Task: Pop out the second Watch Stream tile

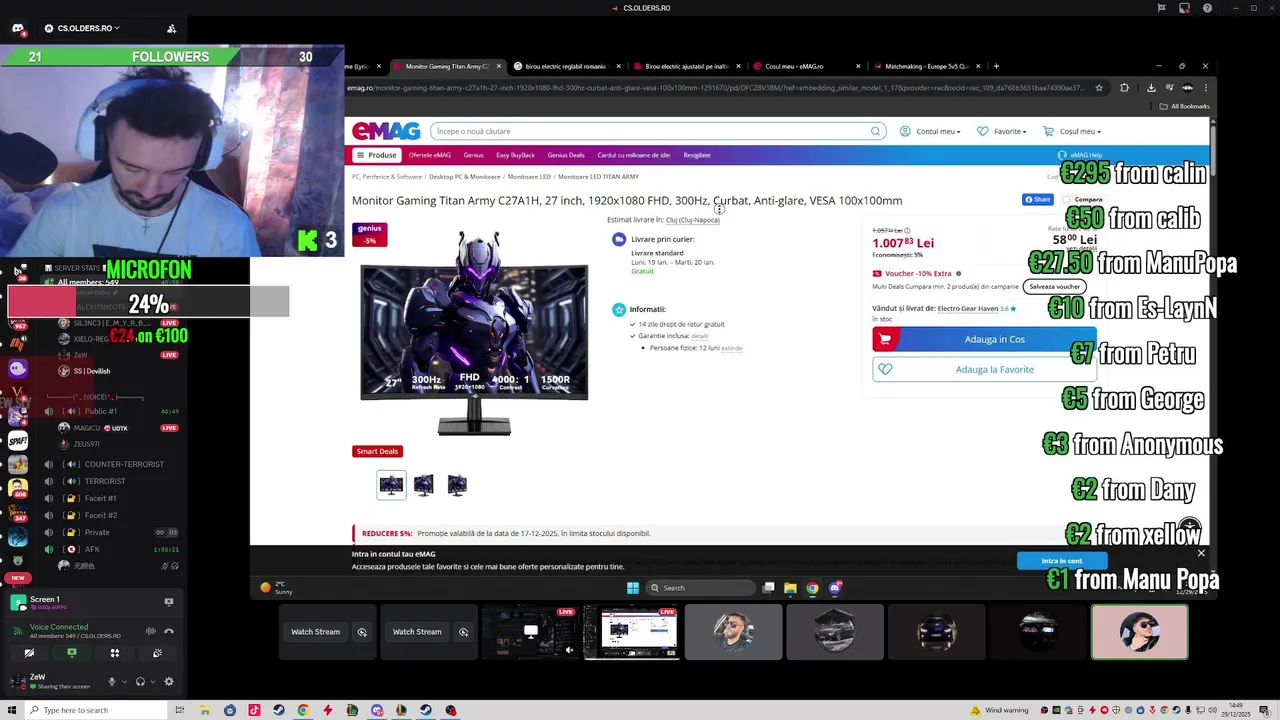Action: pos(463,632)
